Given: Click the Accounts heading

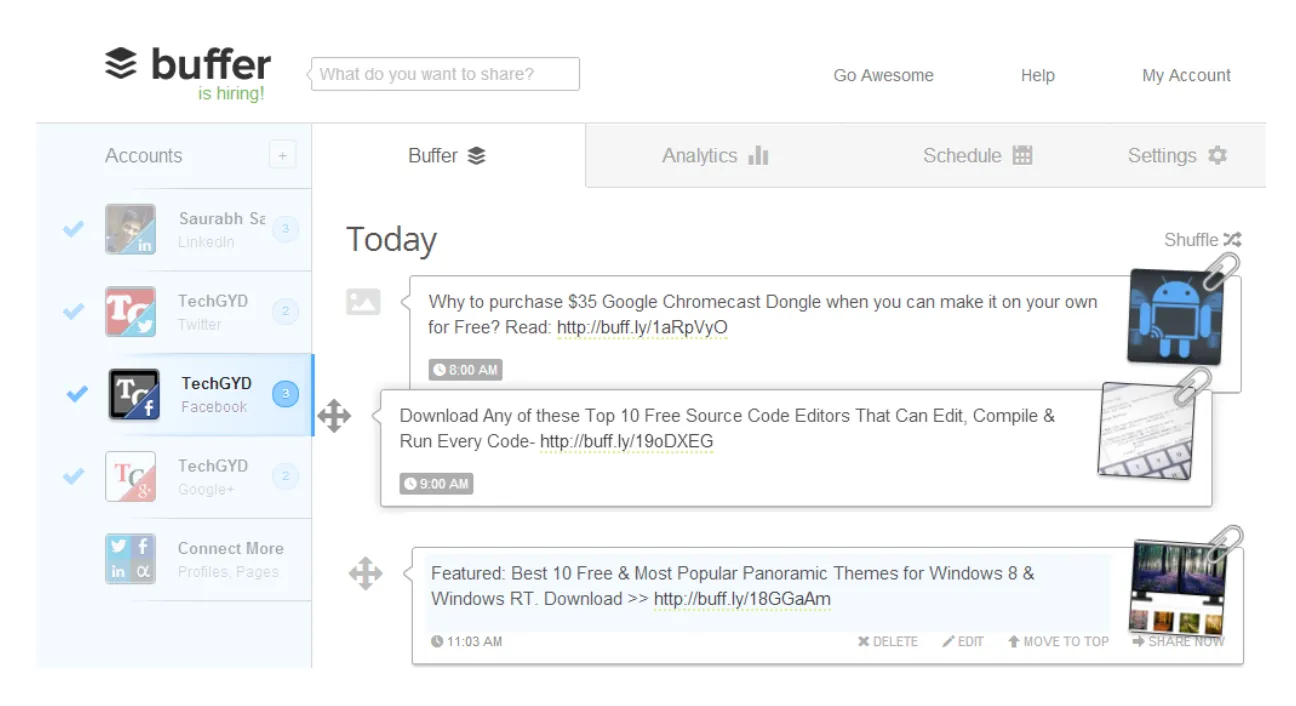Looking at the screenshot, I should pos(144,156).
